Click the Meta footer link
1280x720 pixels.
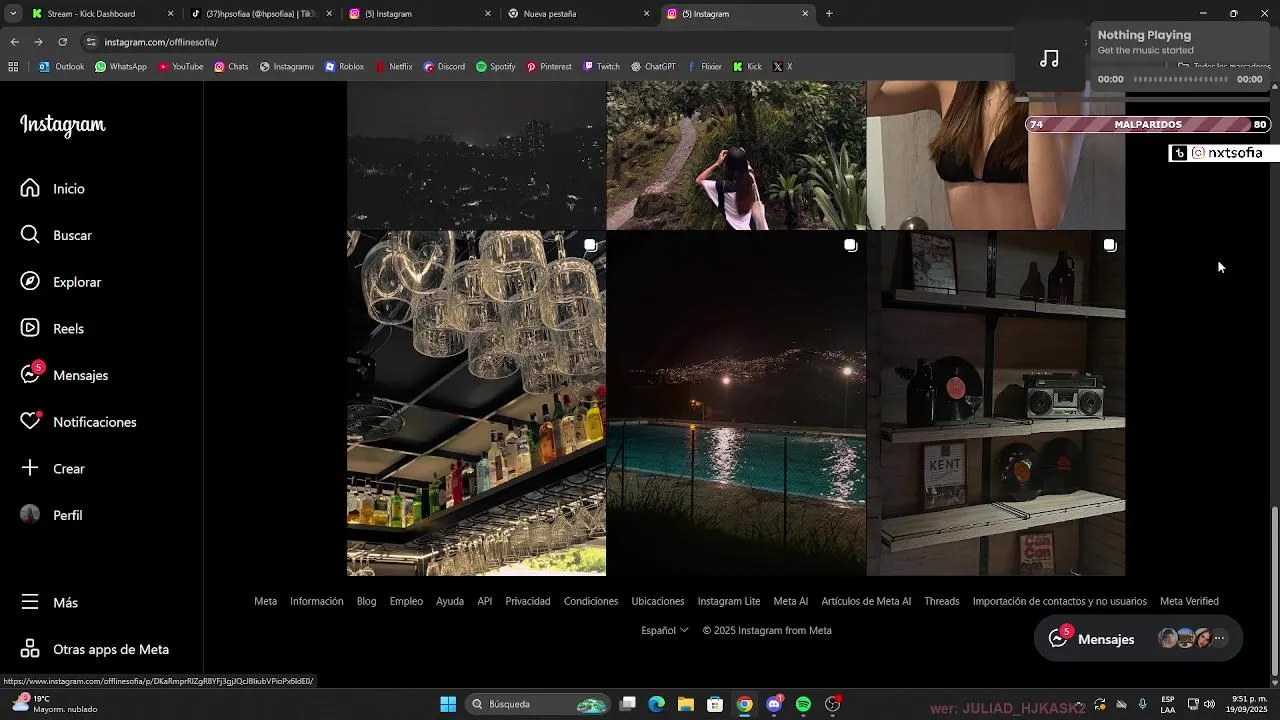pyautogui.click(x=265, y=601)
